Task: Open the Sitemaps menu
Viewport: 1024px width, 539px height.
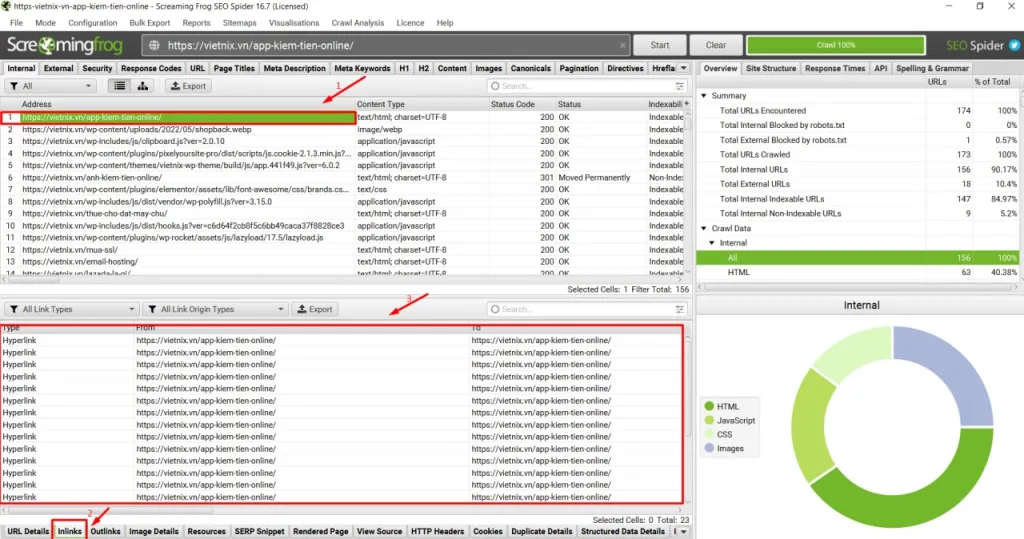Action: pos(240,23)
